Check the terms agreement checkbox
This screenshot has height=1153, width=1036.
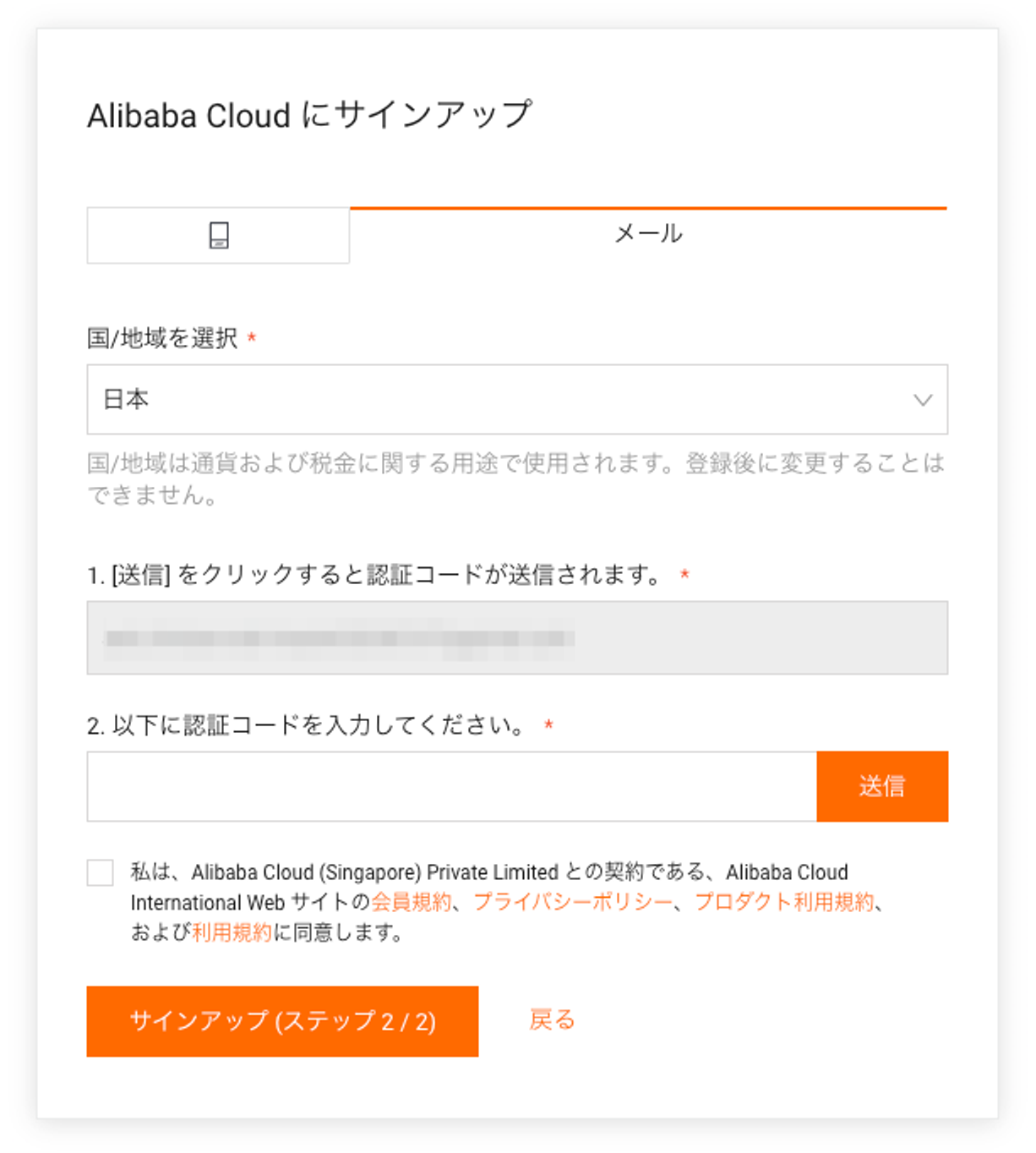click(100, 872)
